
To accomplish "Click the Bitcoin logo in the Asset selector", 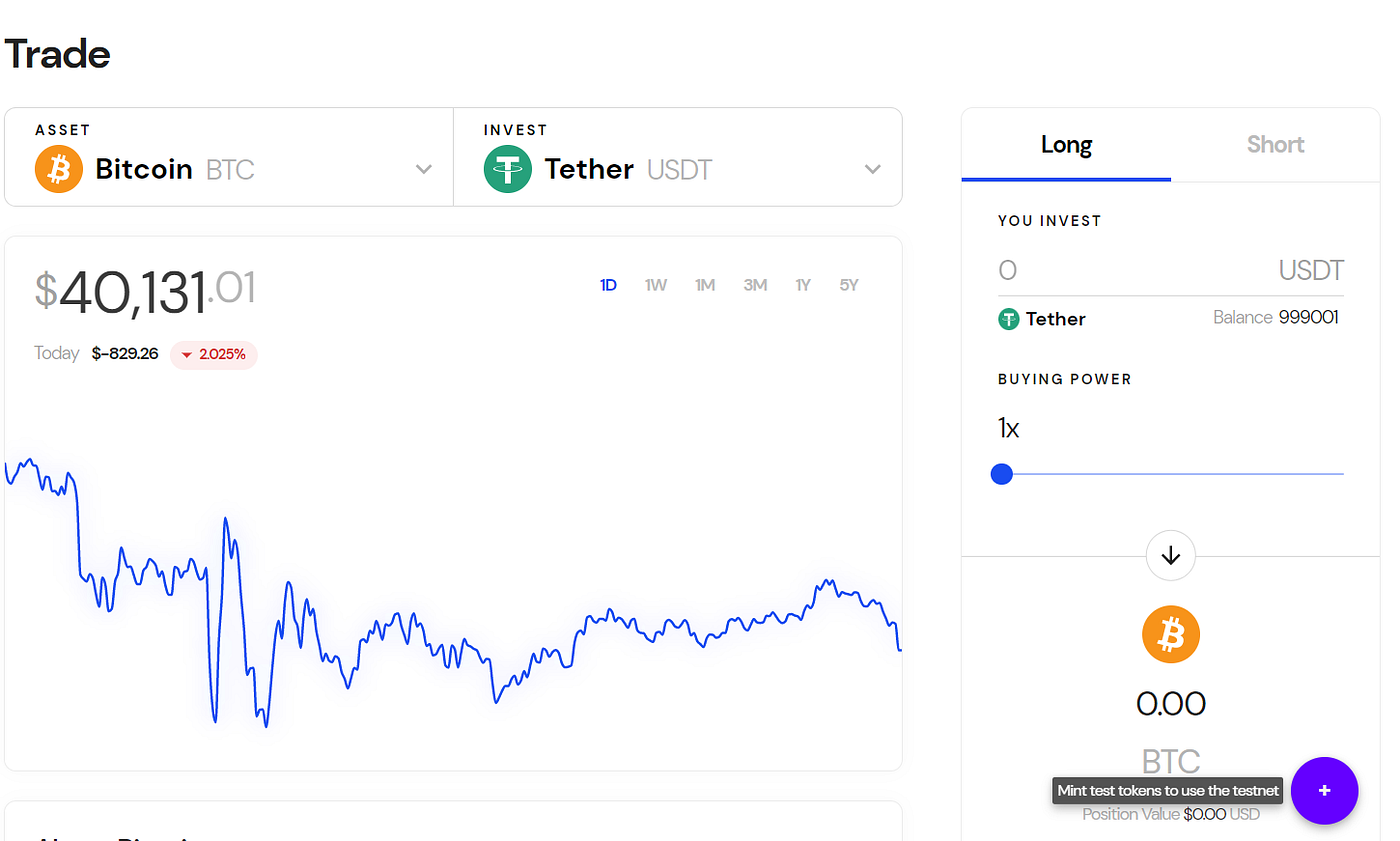I will tap(58, 169).
